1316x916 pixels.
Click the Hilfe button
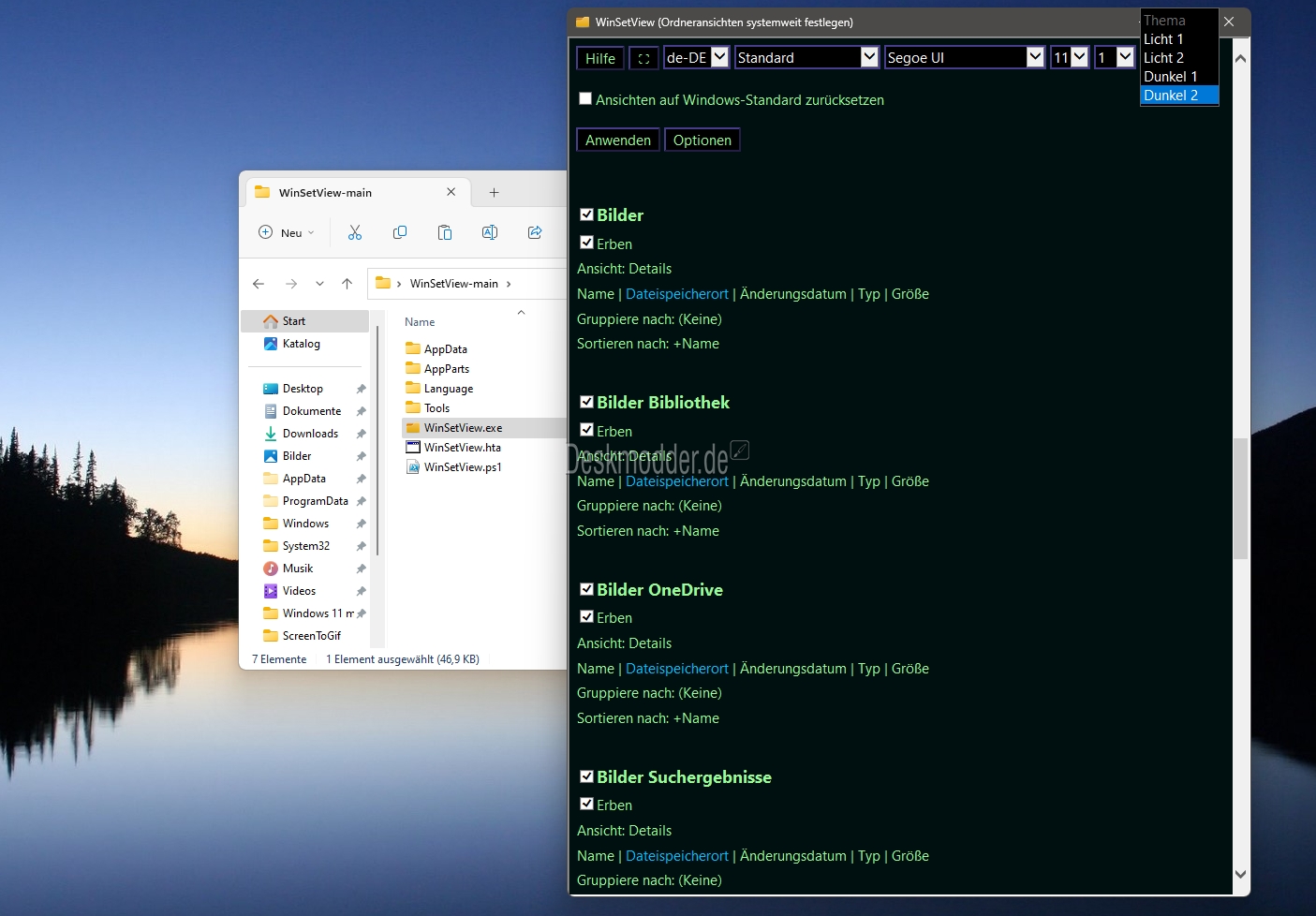click(600, 58)
